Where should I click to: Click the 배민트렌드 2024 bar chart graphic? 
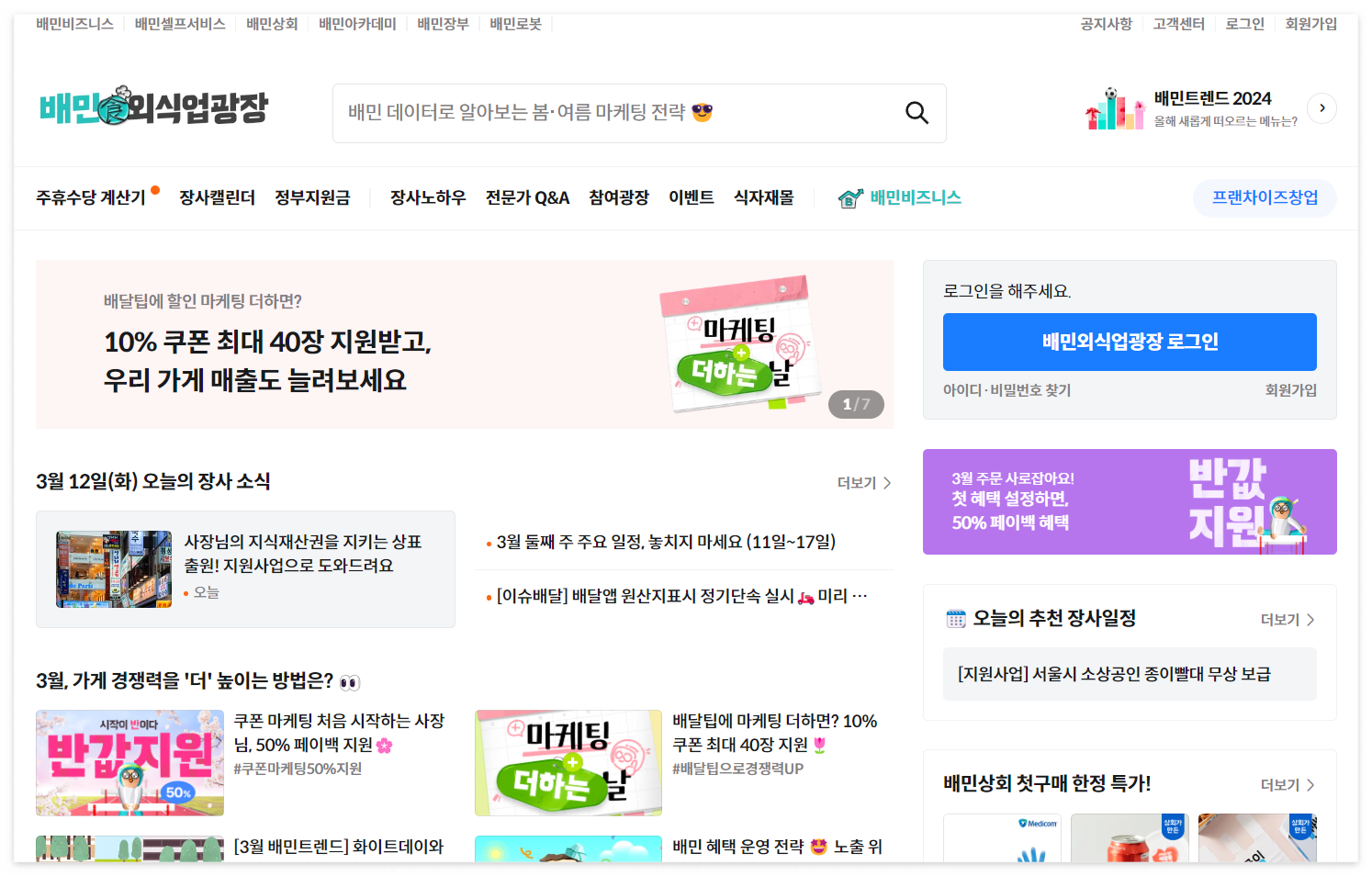tap(1114, 107)
